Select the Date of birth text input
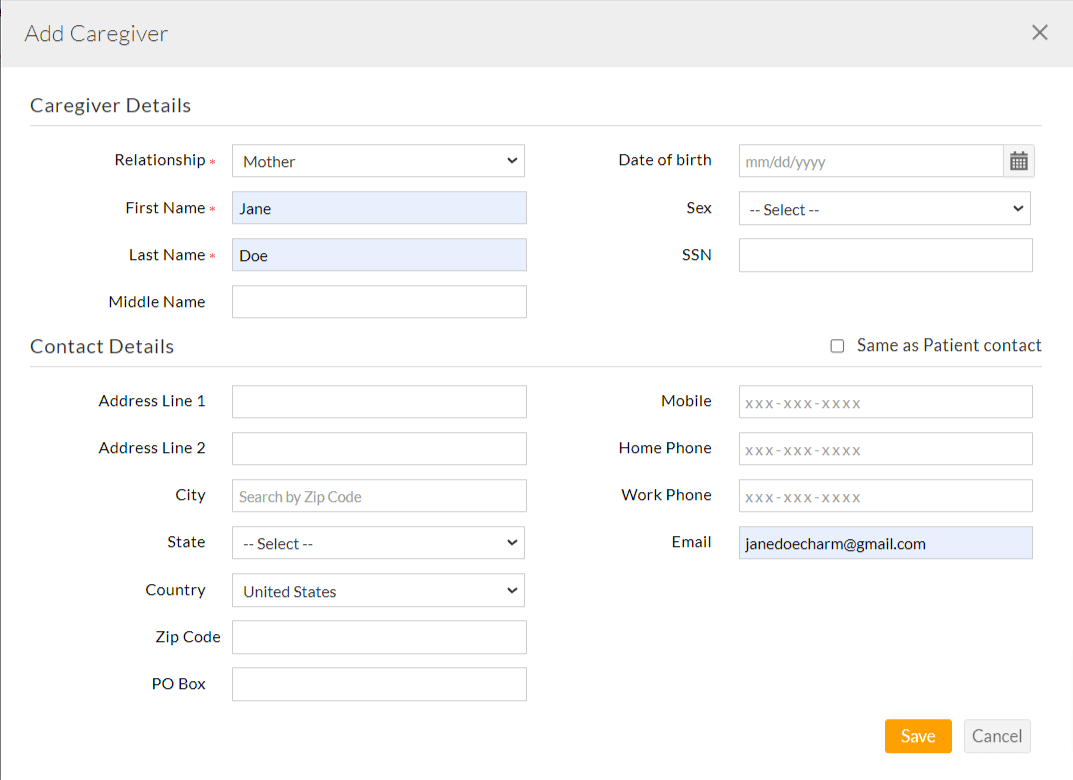The width and height of the screenshot is (1073, 780). pos(870,161)
